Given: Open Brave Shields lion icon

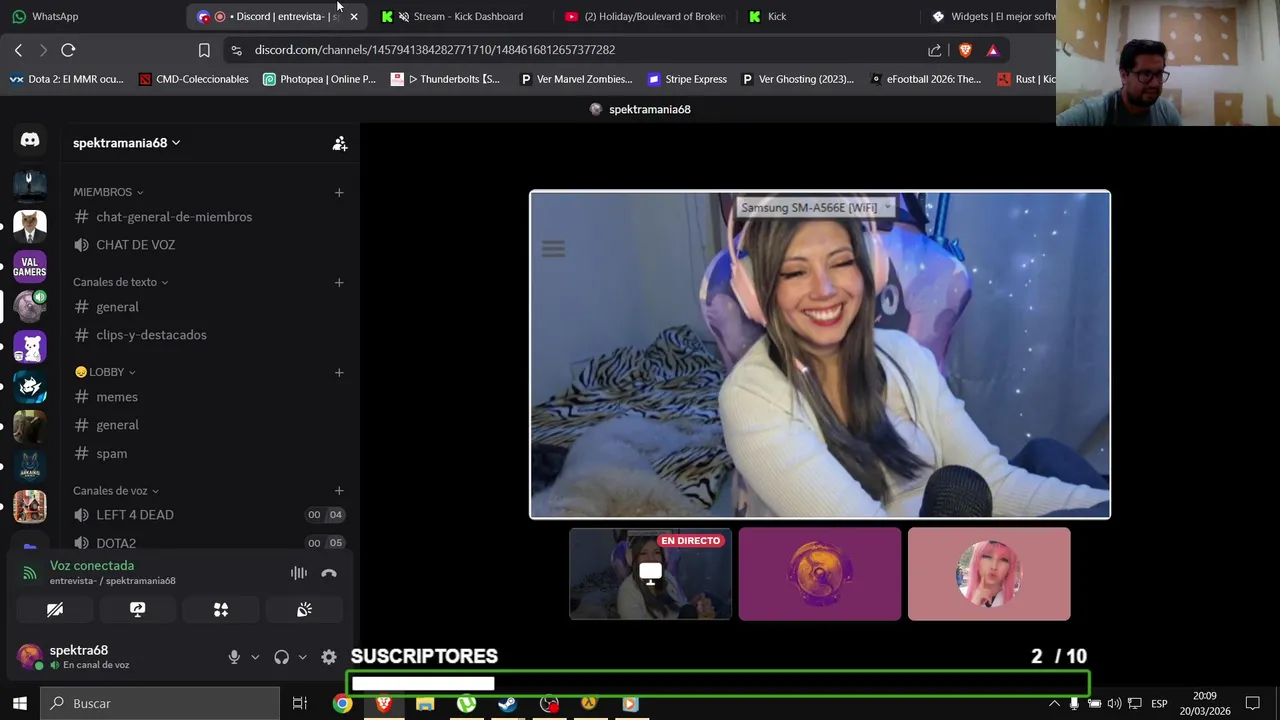Looking at the screenshot, I should pyautogui.click(x=965, y=50).
